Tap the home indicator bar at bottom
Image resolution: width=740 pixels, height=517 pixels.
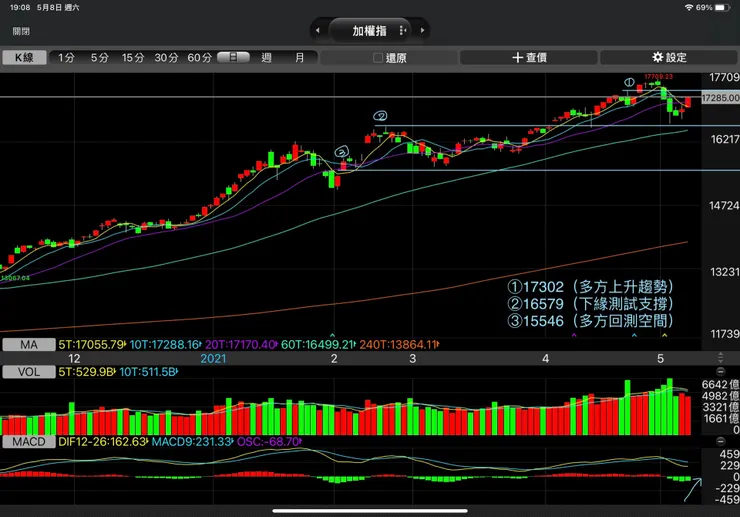click(370, 511)
